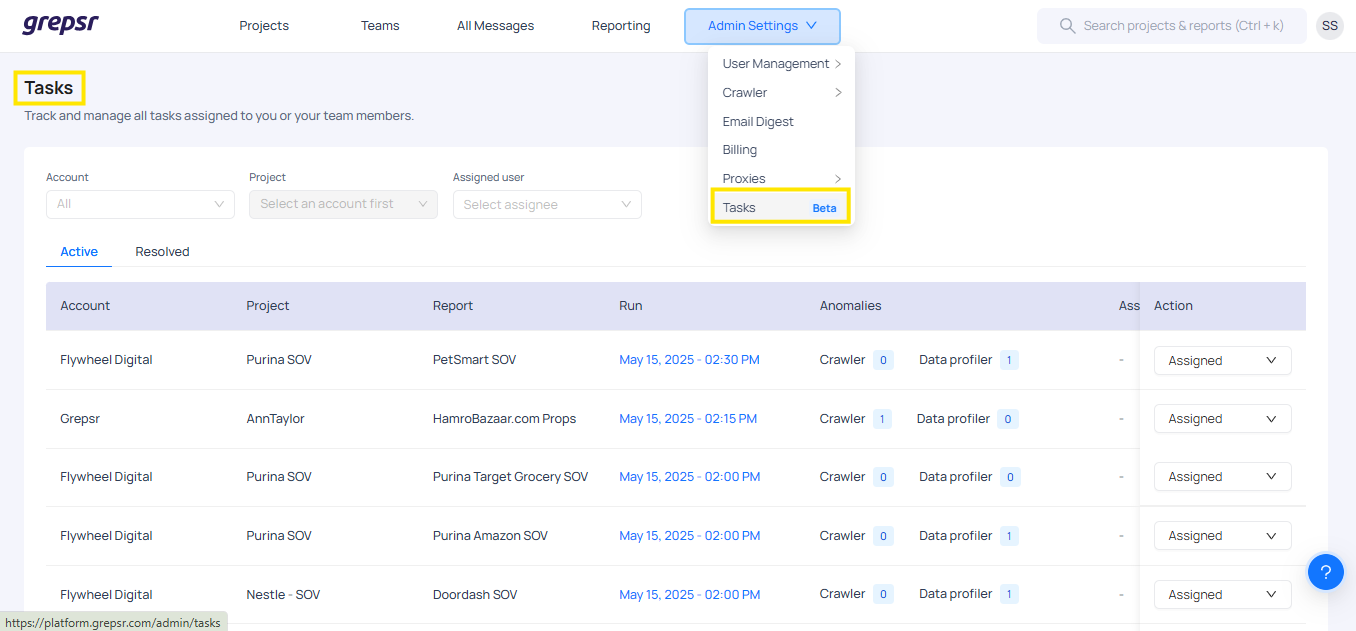Click Data profiler count badge for PetSmart SOV
The height and width of the screenshot is (631, 1356).
coord(1009,360)
